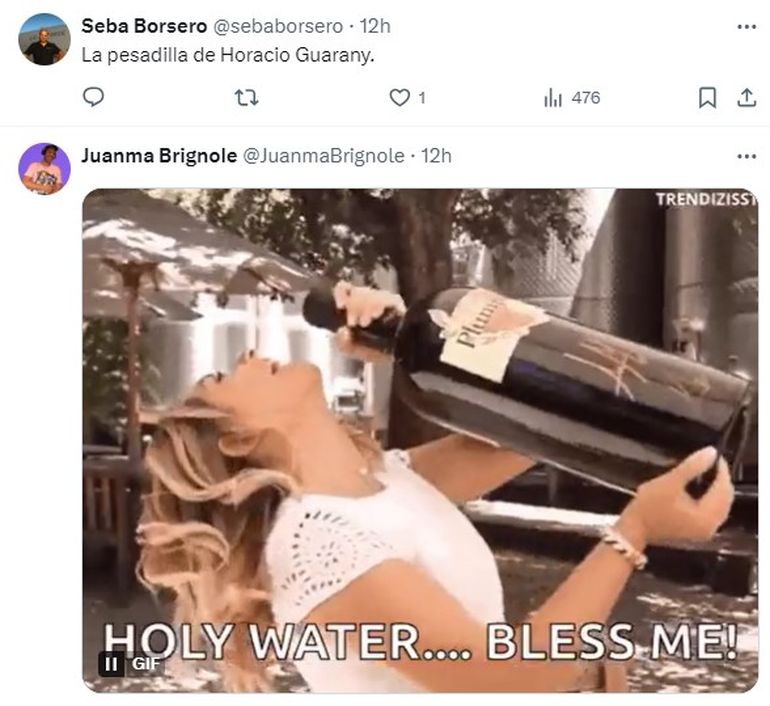Reply to Seba Borsero's tweet

pos(93,97)
